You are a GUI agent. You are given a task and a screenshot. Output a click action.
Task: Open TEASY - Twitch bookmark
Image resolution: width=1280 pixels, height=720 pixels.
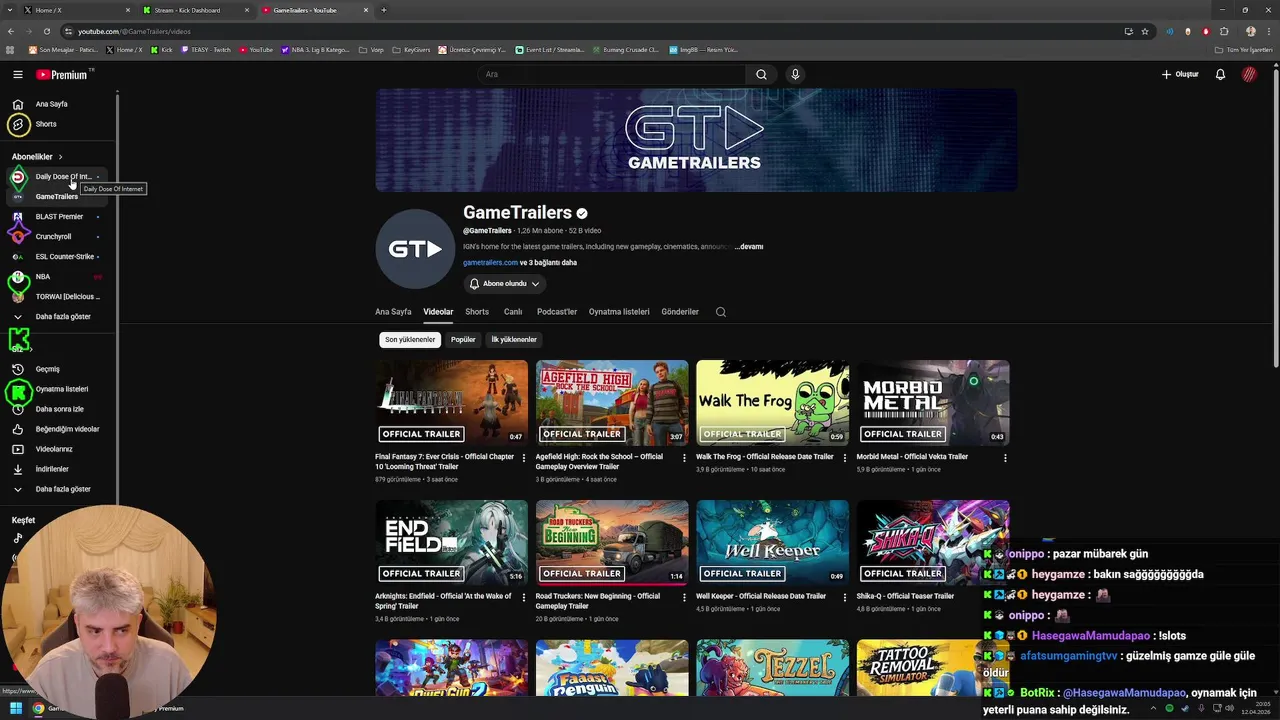click(x=207, y=49)
